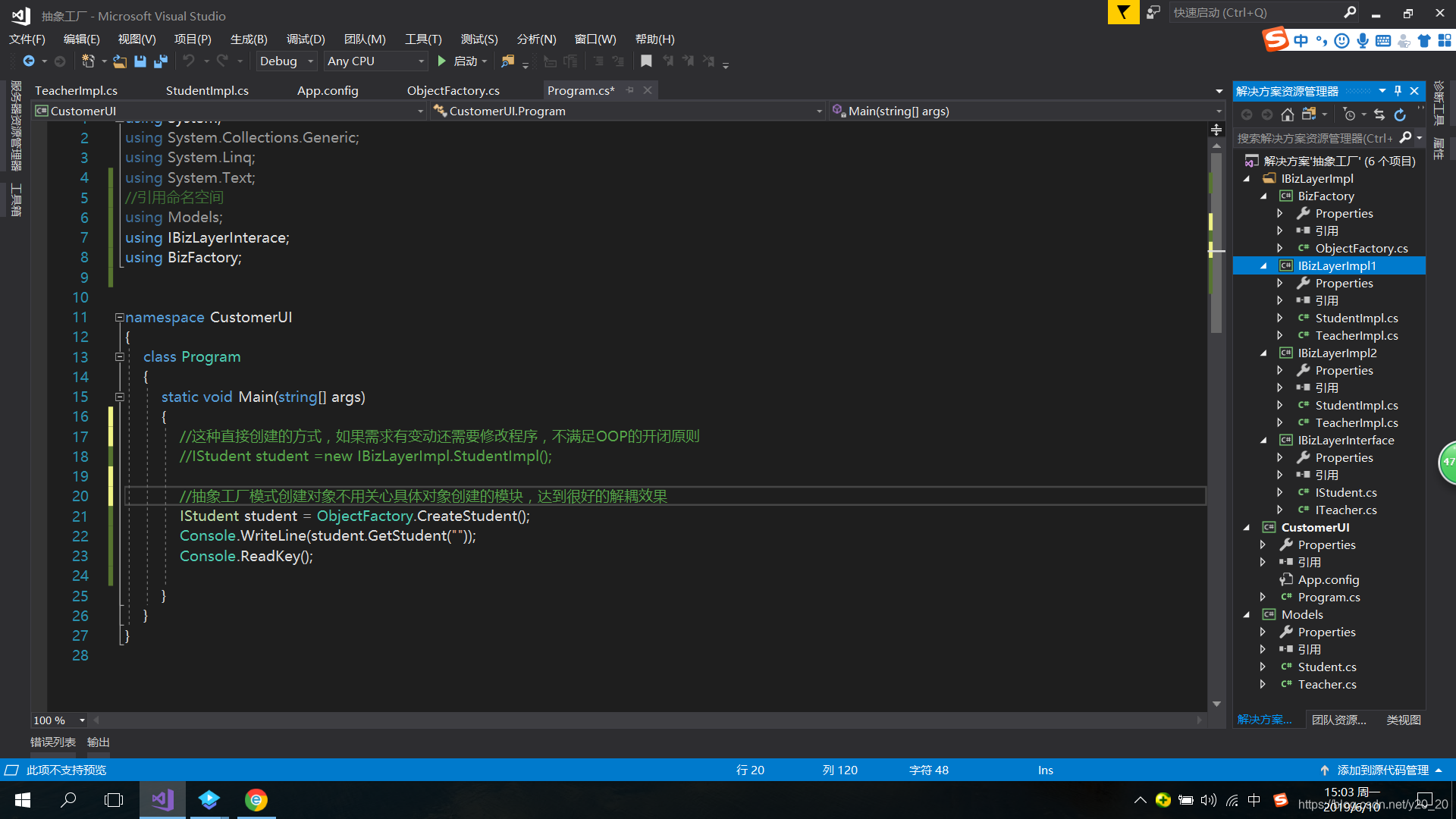Click the volume icon in system tray
Image resolution: width=1456 pixels, height=819 pixels.
[x=1209, y=800]
